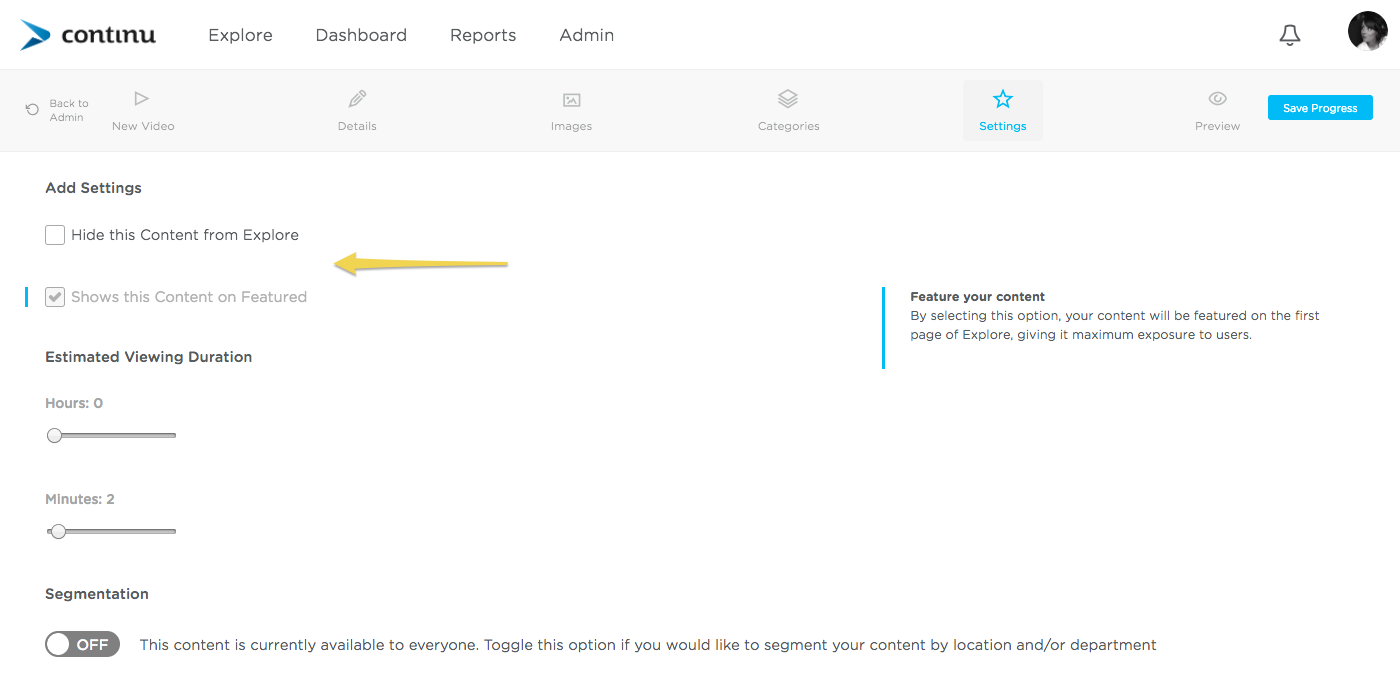Viewport: 1400px width, 700px height.
Task: Click the Minutes: 2 label
Action: point(80,499)
